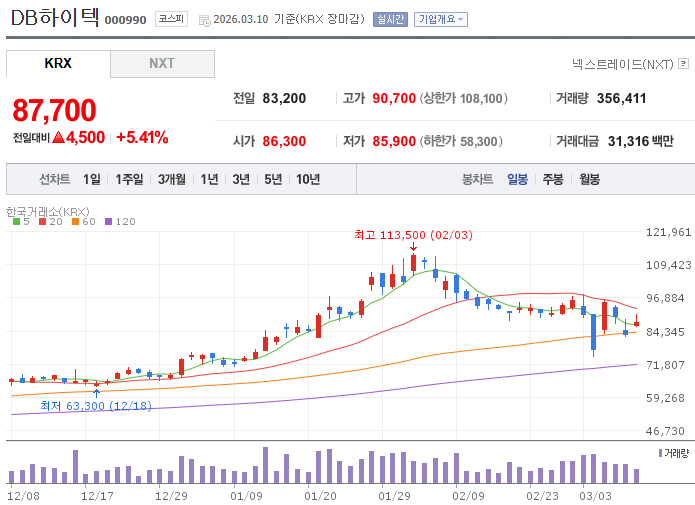Click the red 20-day moving average swatch
Viewport: 695px width, 505px height.
[x=43, y=222]
